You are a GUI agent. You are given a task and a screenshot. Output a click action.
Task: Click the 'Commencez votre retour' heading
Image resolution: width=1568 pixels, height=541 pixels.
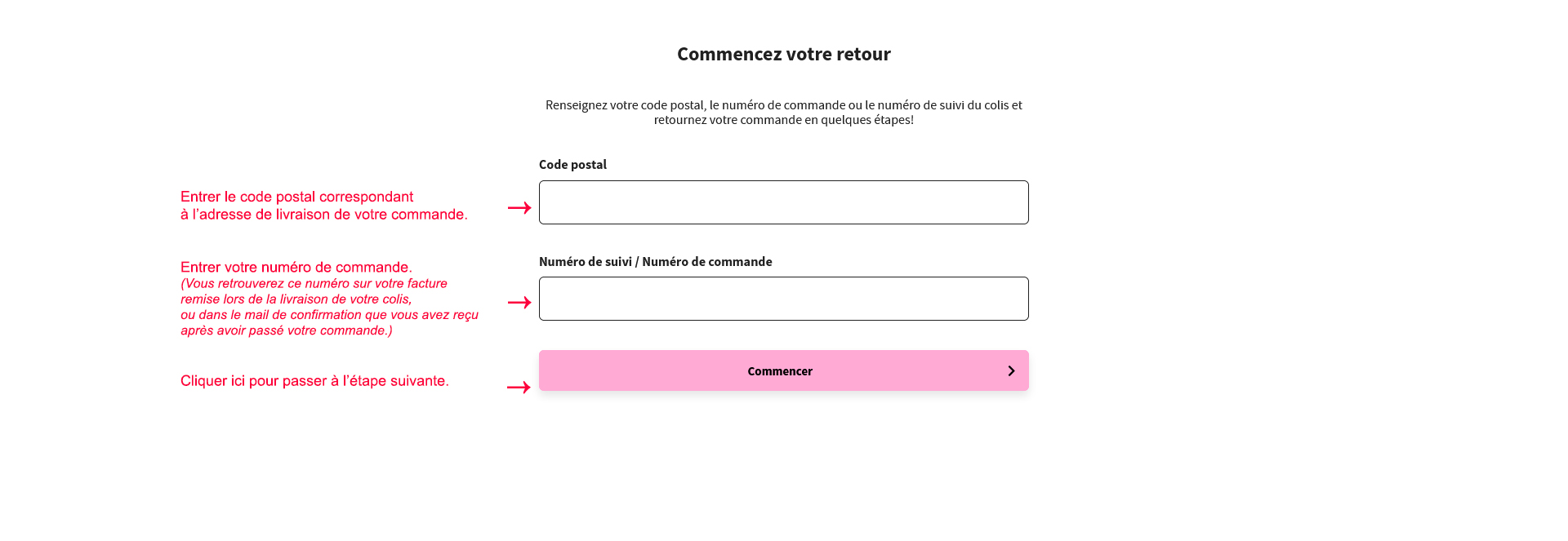click(784, 54)
